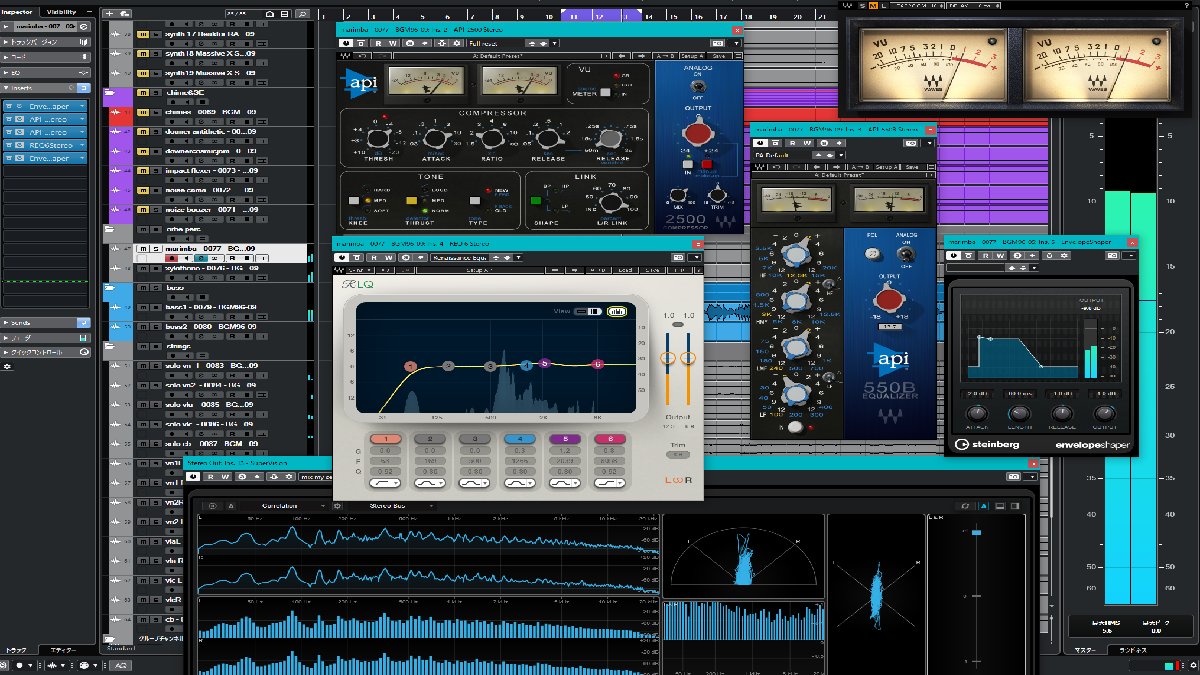Bypass REQ 6 plugin with power icon

(x=344, y=256)
